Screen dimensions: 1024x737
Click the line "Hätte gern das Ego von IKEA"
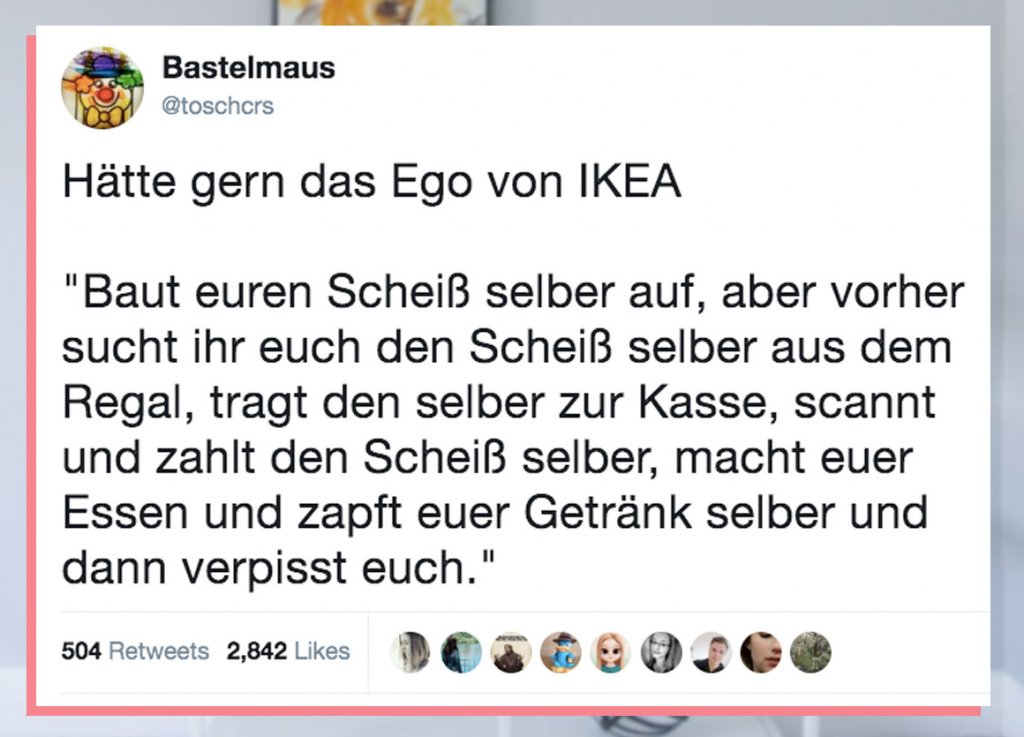coord(372,184)
